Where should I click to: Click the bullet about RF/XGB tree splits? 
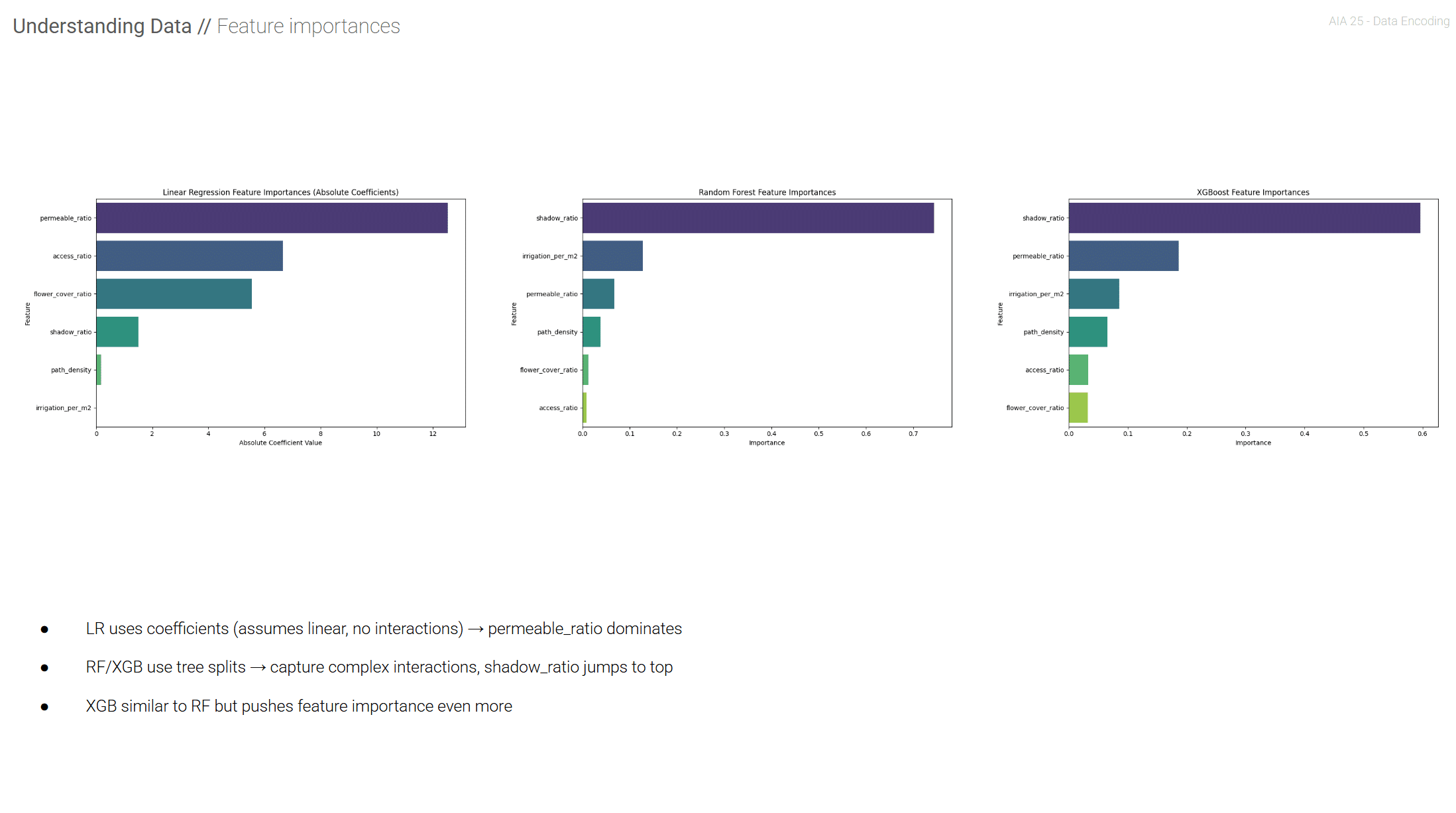coord(378,667)
